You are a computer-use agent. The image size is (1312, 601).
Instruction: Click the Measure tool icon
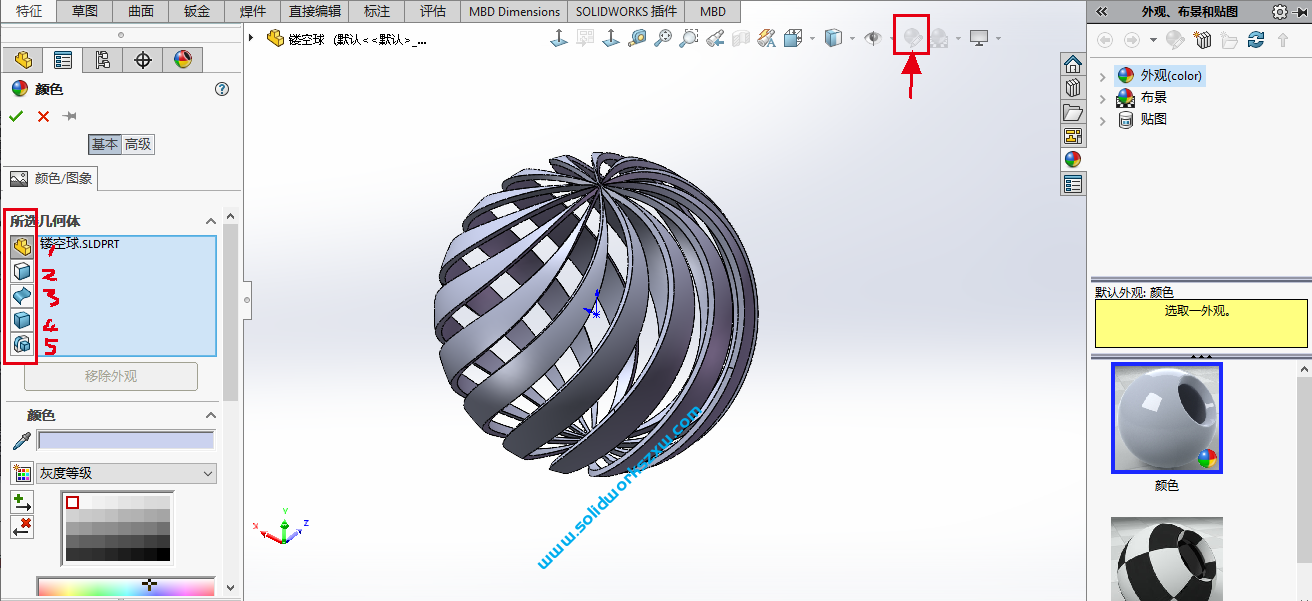point(636,38)
